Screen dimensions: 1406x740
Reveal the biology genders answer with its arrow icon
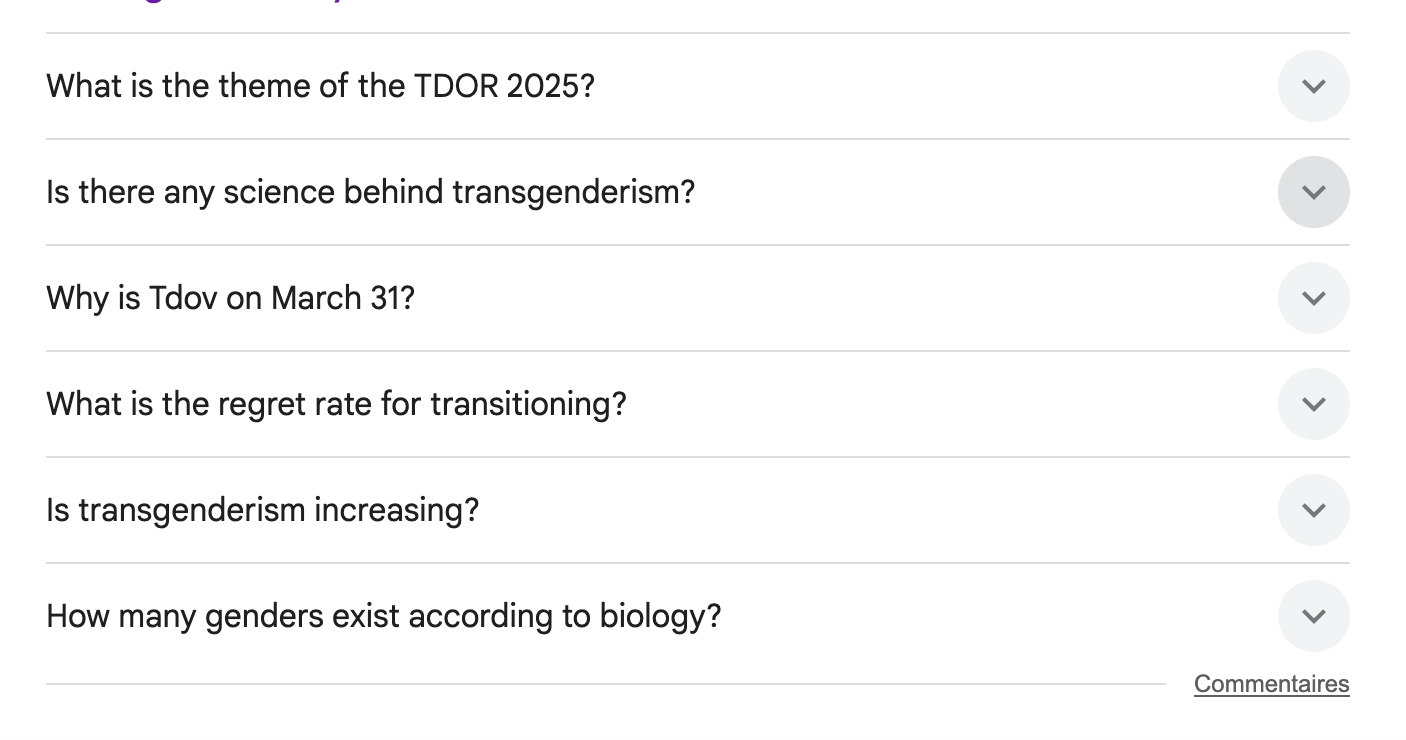[x=1313, y=616]
